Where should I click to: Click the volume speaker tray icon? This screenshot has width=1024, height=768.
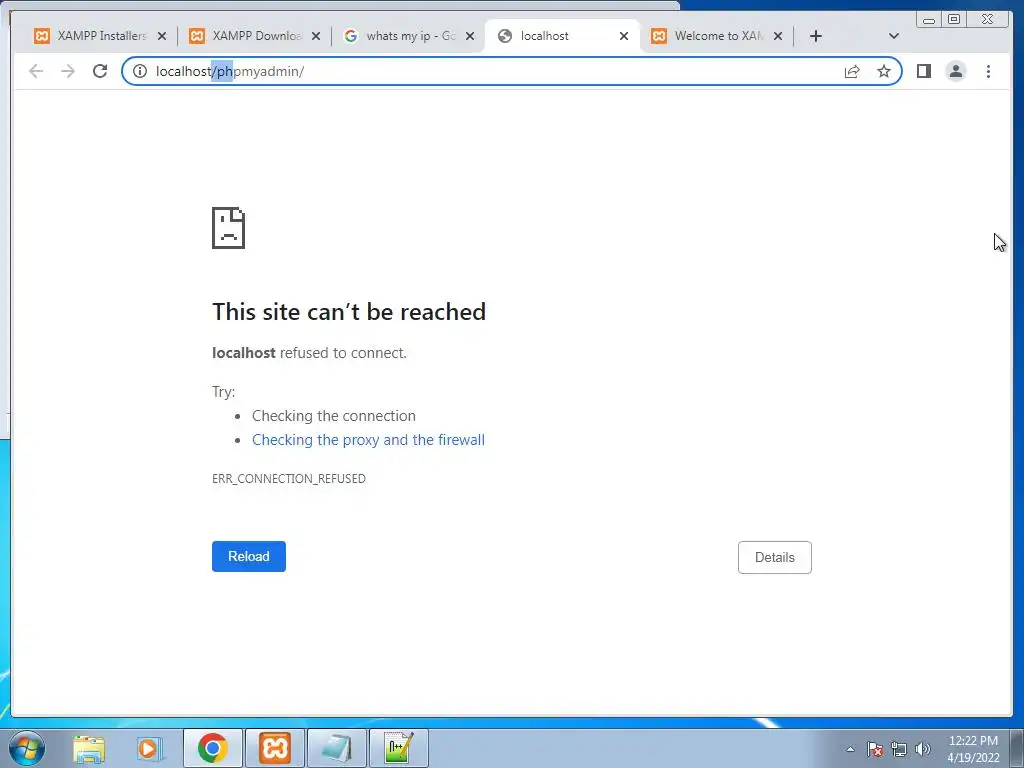(923, 749)
